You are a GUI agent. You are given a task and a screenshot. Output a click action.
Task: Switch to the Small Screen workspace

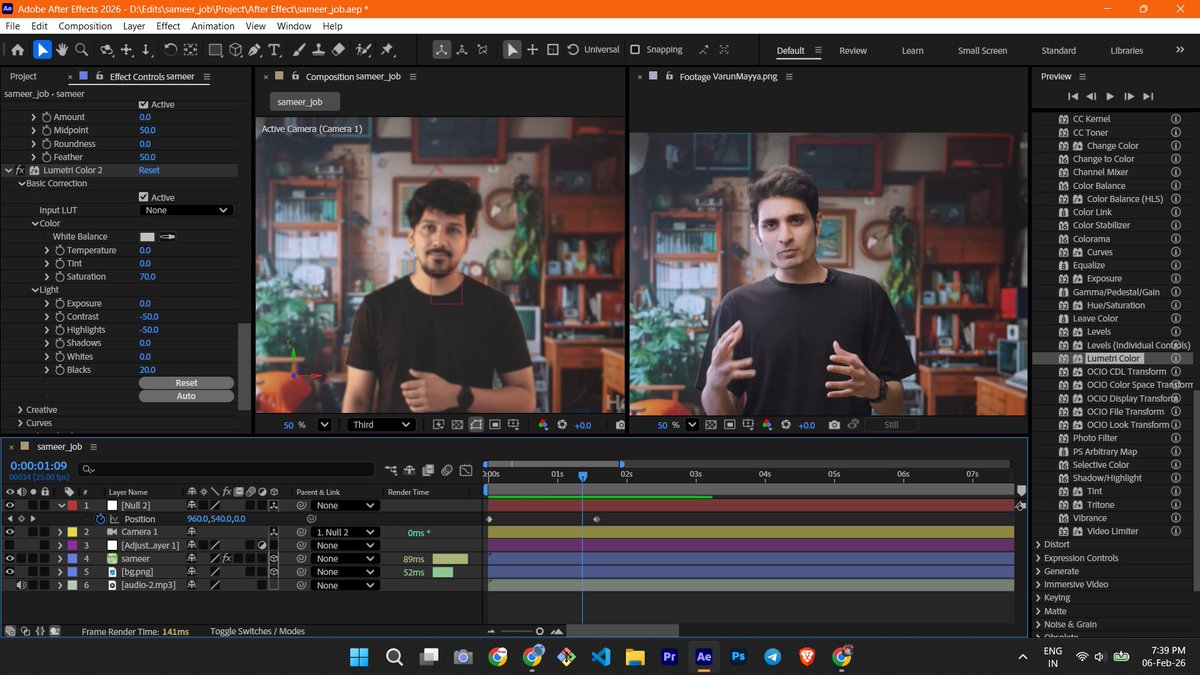pyautogui.click(x=982, y=50)
